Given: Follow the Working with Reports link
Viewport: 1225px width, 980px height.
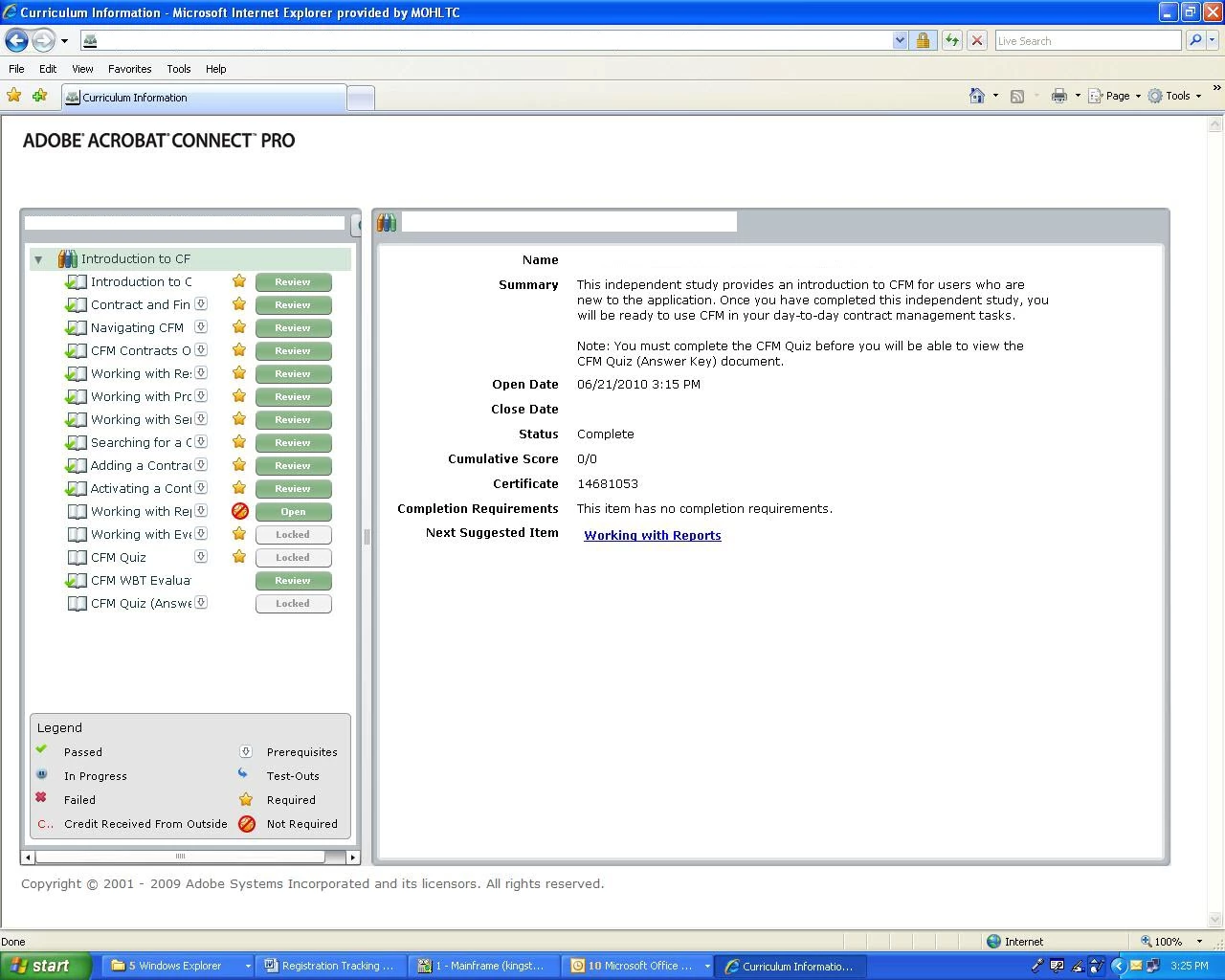Looking at the screenshot, I should click(653, 535).
